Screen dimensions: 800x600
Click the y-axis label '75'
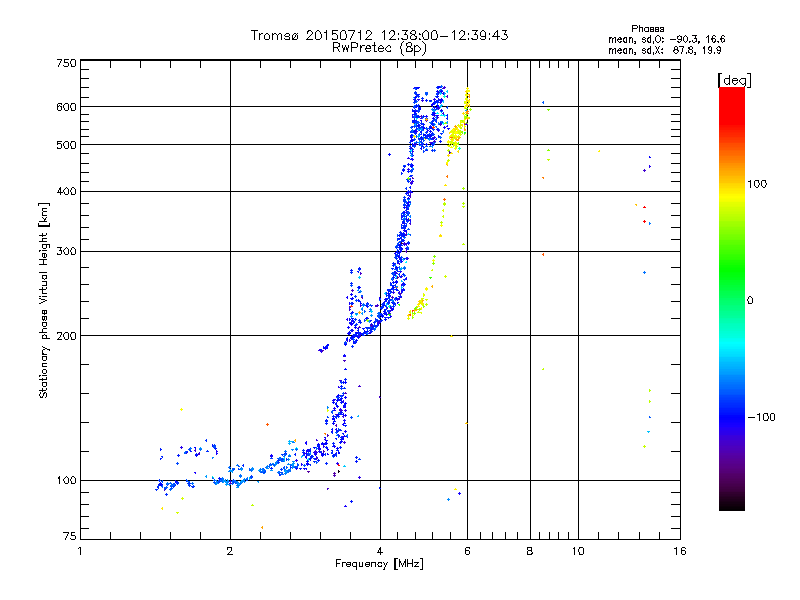coord(70,536)
